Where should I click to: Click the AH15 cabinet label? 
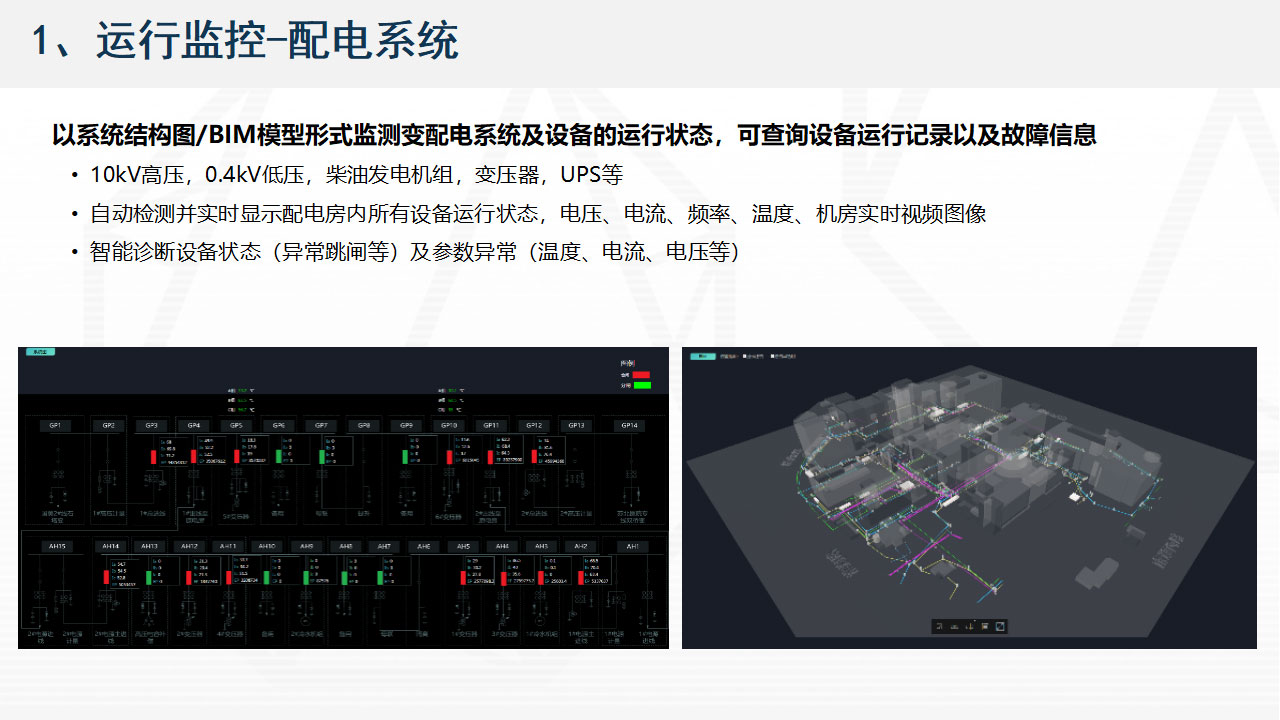coord(56,546)
